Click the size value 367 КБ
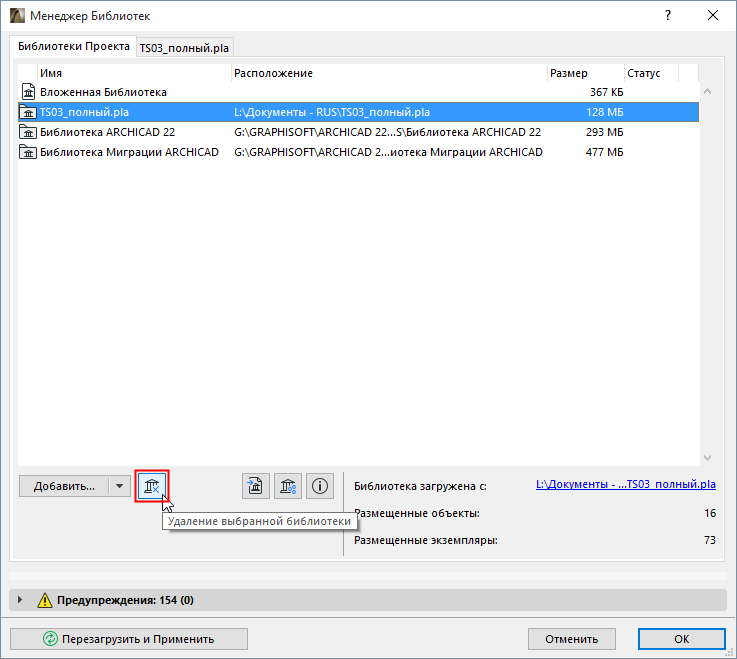 pos(606,92)
